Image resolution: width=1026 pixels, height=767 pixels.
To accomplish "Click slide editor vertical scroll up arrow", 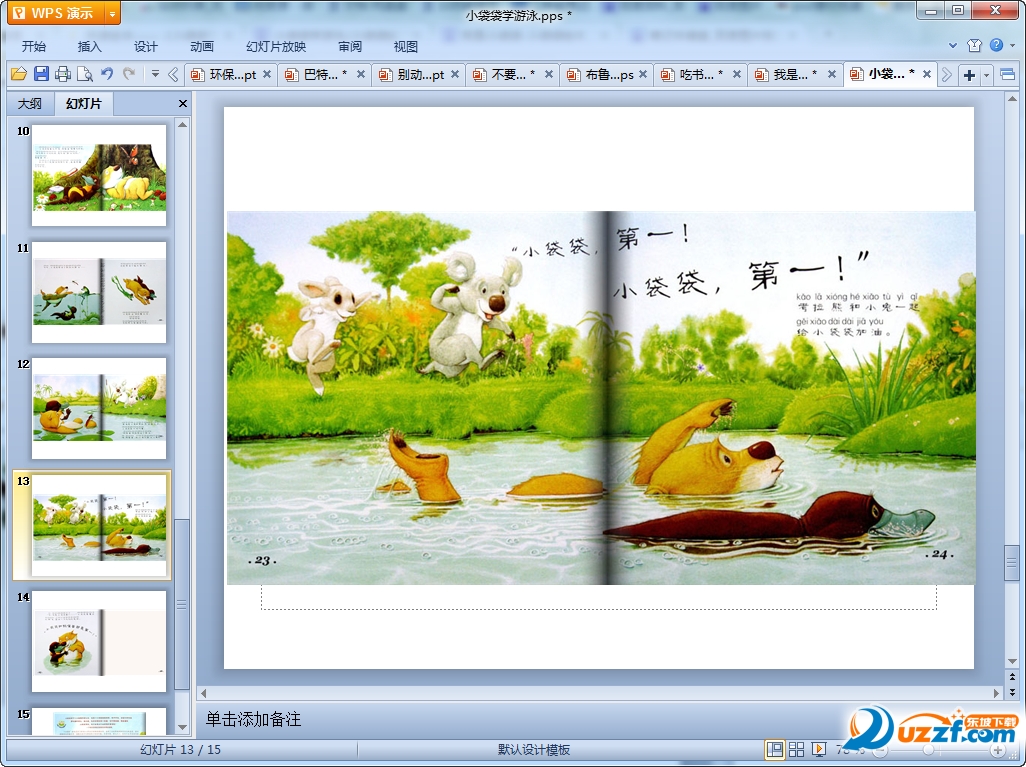I will pos(1012,99).
